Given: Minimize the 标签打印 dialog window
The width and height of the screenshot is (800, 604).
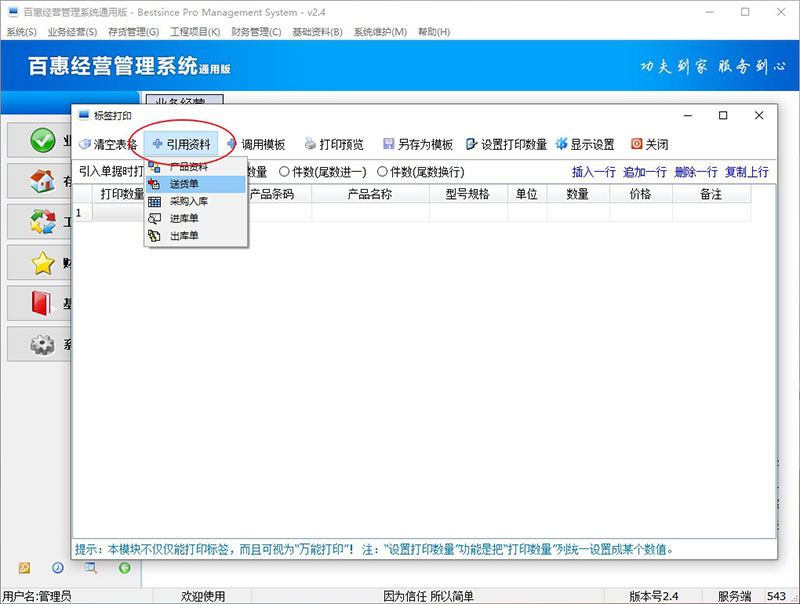Looking at the screenshot, I should (x=688, y=116).
